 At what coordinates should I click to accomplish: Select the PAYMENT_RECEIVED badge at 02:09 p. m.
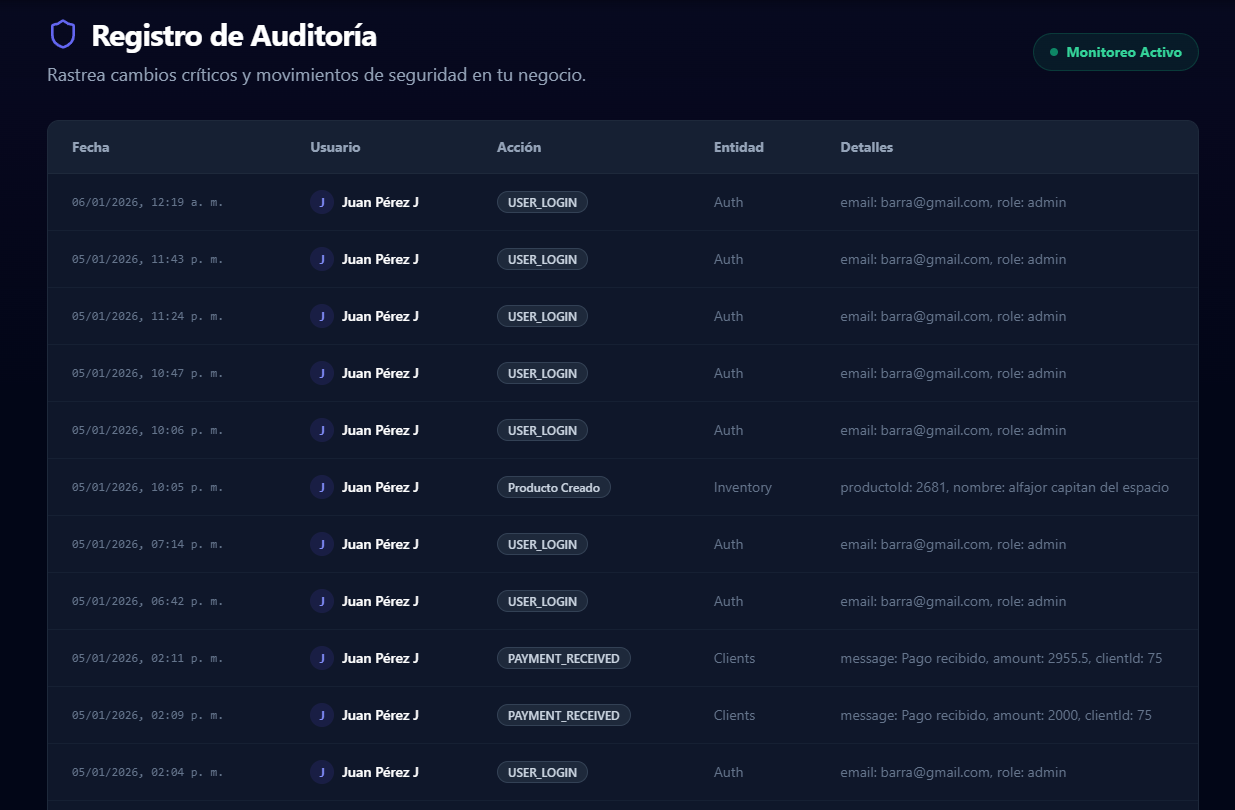click(563, 715)
